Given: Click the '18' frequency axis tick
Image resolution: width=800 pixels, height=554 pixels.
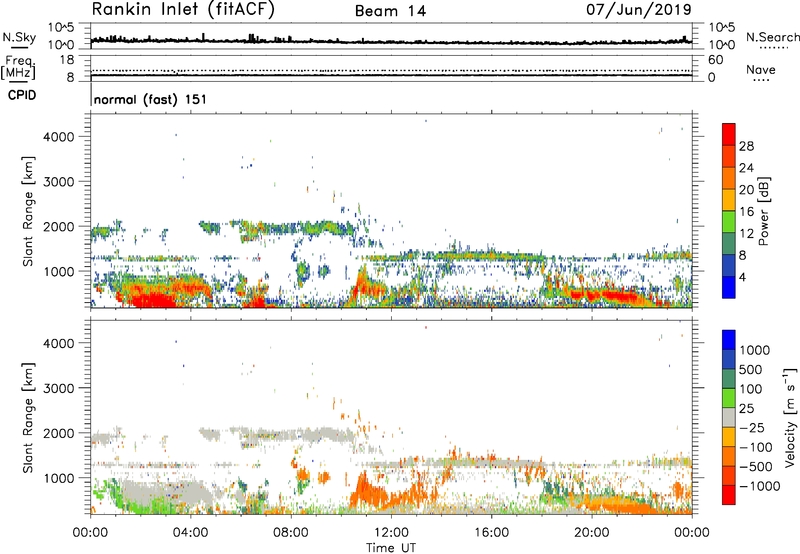Looking at the screenshot, I should (x=67, y=60).
